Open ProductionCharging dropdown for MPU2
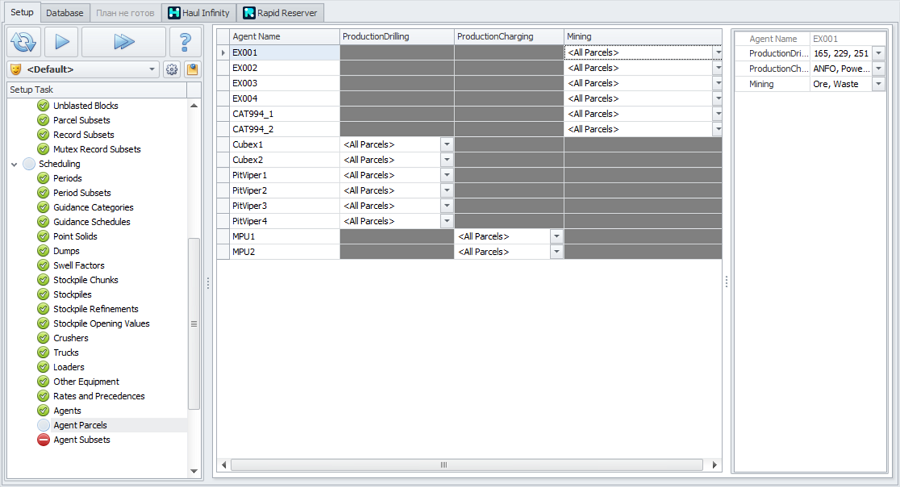 click(x=556, y=252)
